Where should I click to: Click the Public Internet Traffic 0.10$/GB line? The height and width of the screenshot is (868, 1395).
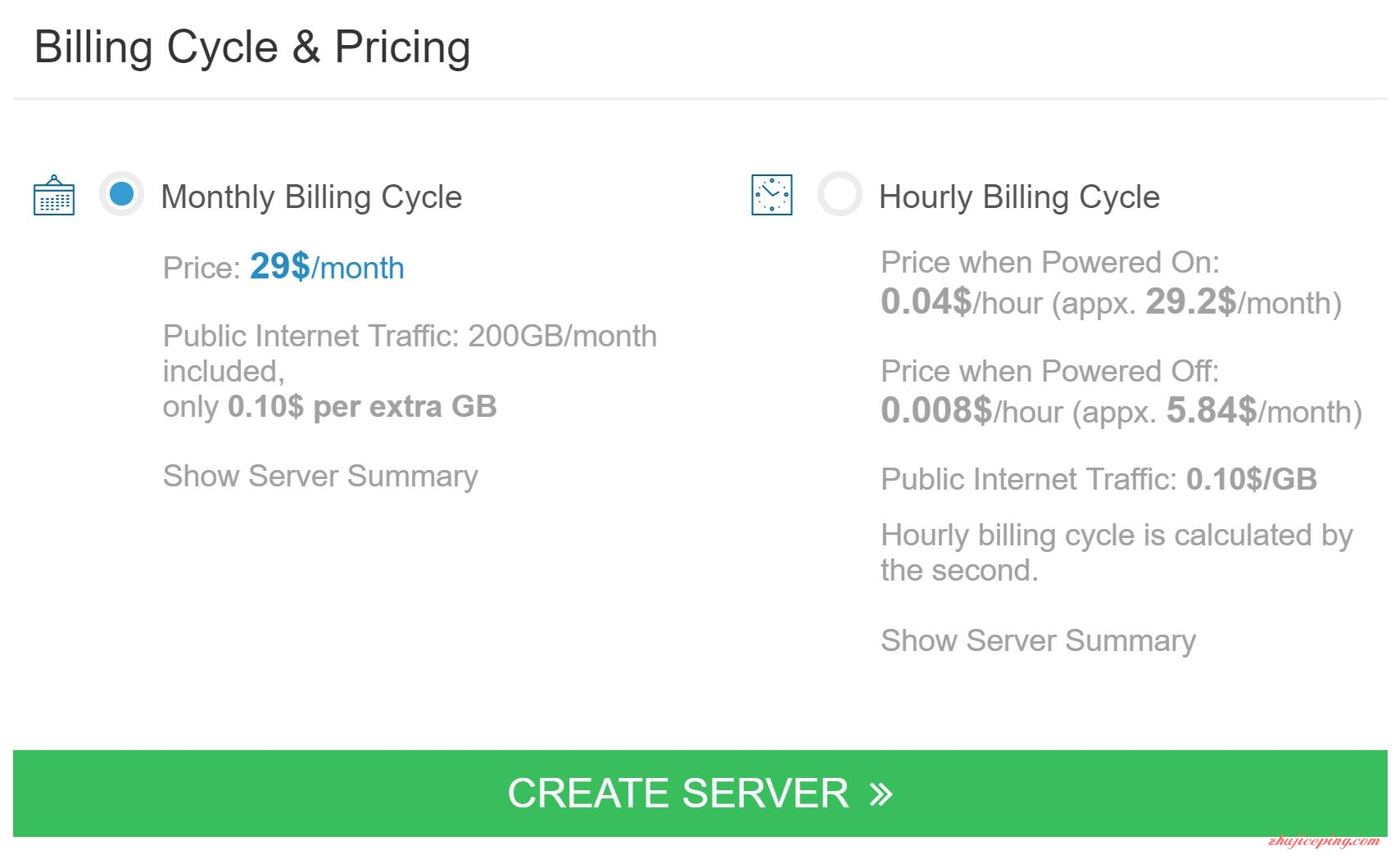pyautogui.click(x=1099, y=479)
